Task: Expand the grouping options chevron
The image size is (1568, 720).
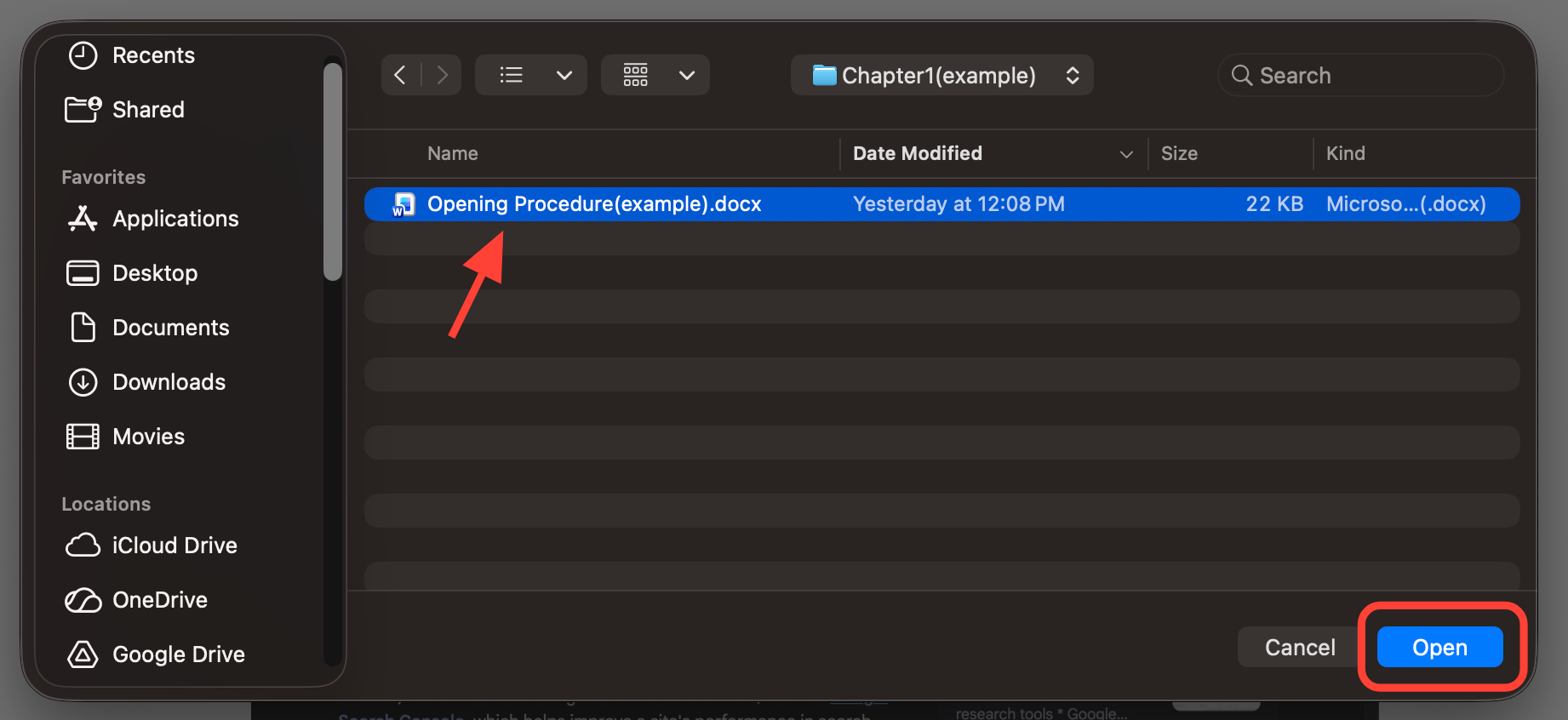Action: [x=687, y=75]
